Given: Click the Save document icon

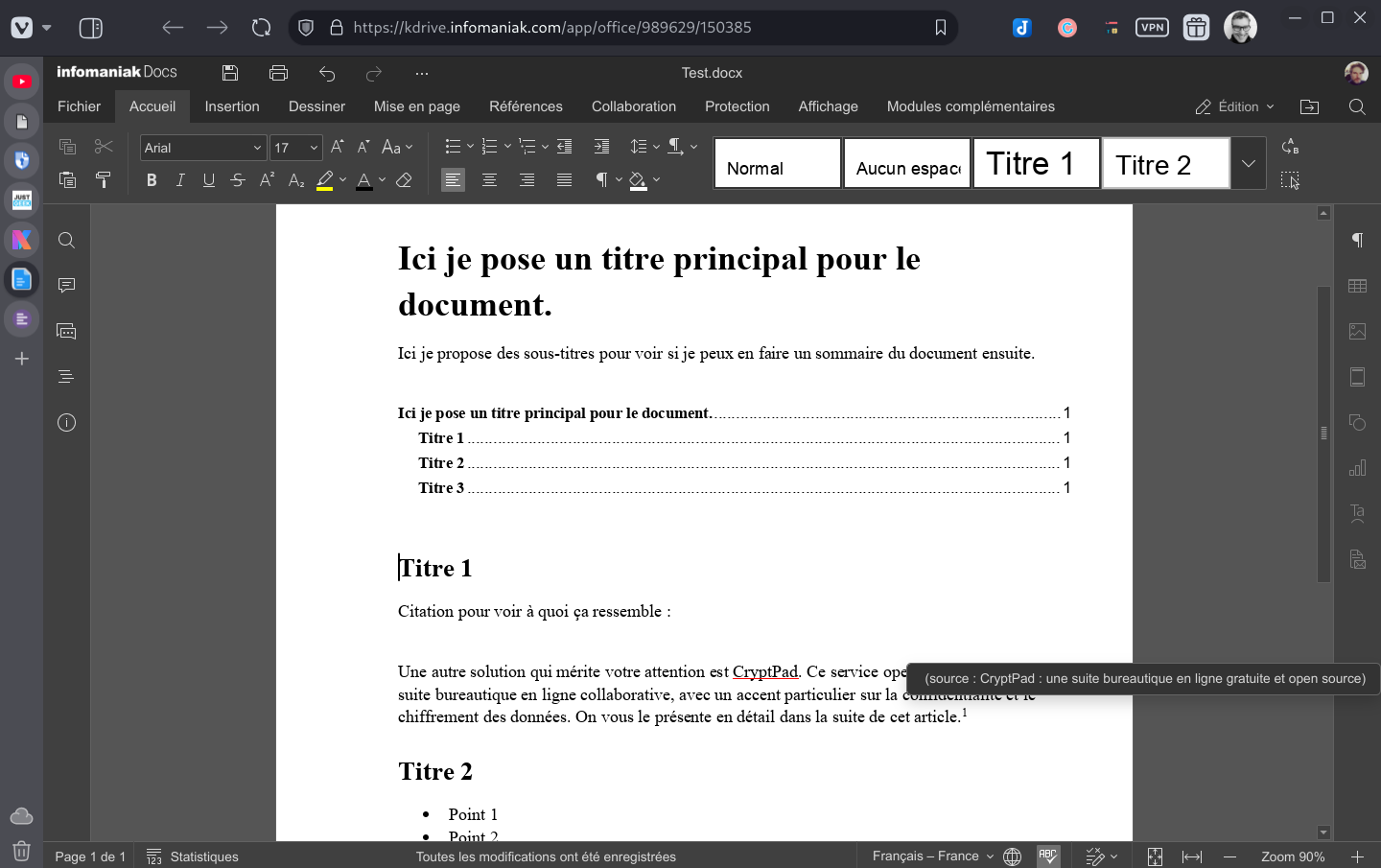Looking at the screenshot, I should (x=230, y=73).
